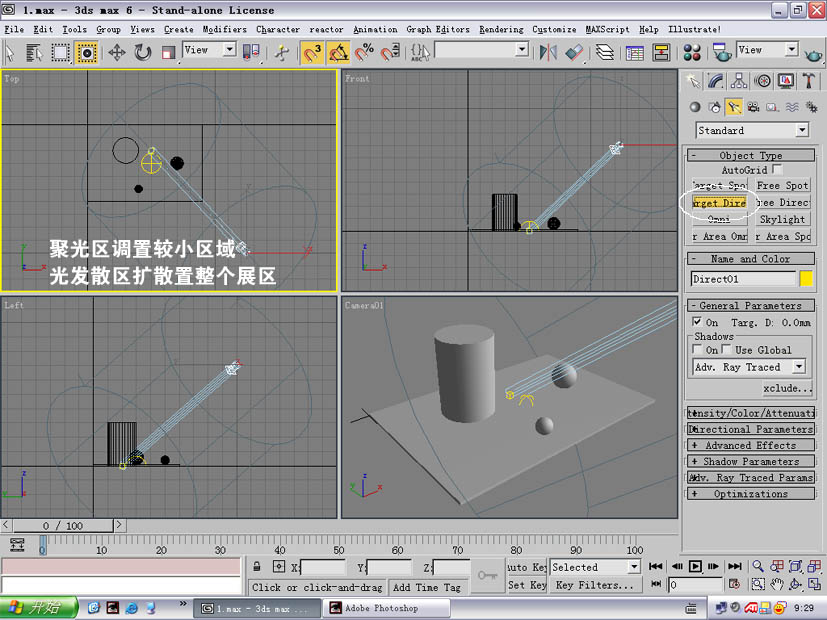Switch to the Utilities command panel
This screenshot has width=827, height=620.
(x=809, y=81)
